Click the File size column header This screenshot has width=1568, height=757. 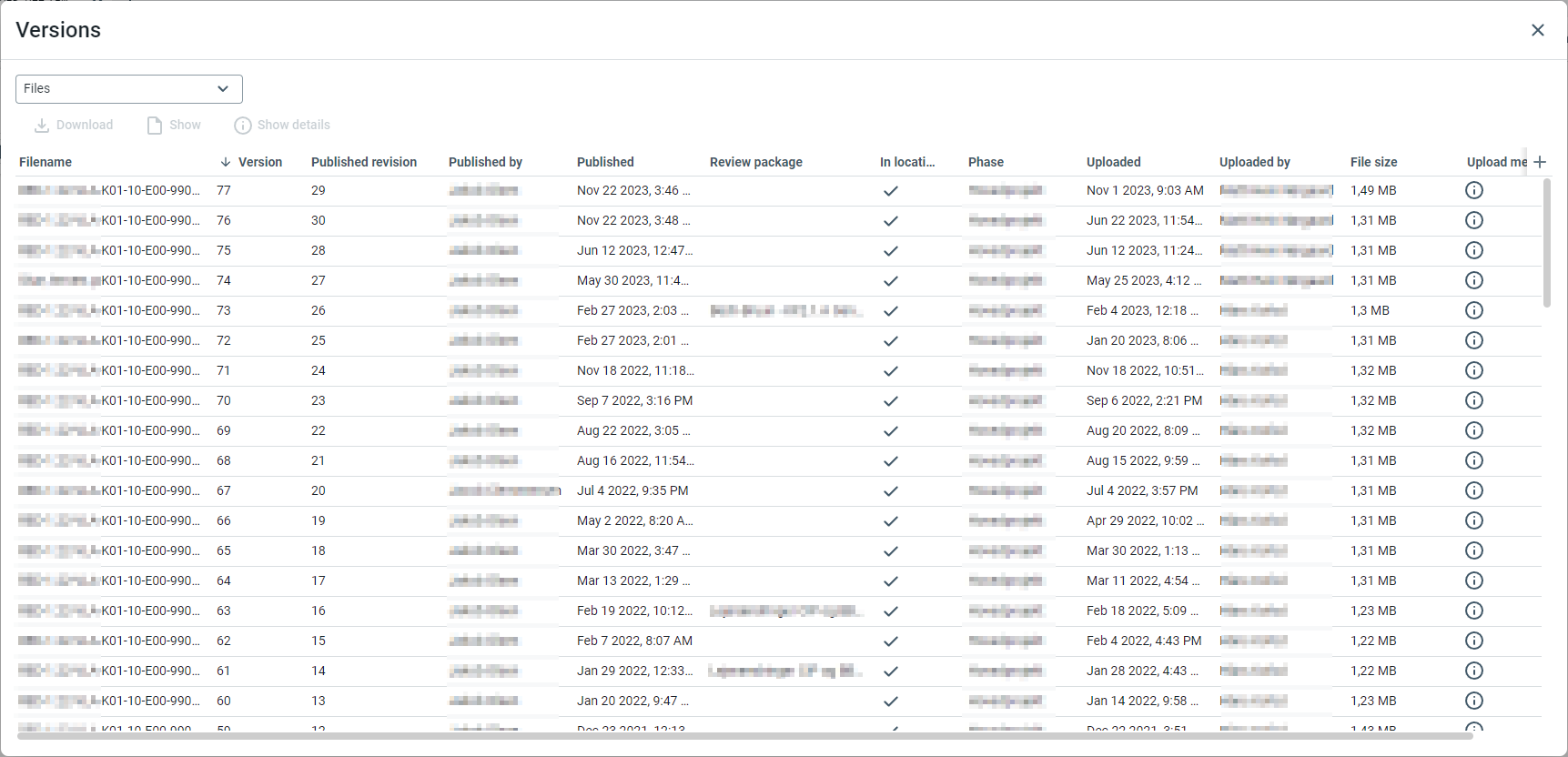pos(1373,162)
